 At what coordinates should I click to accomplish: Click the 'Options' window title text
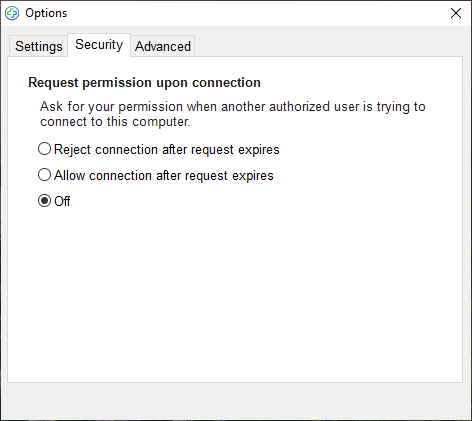46,13
